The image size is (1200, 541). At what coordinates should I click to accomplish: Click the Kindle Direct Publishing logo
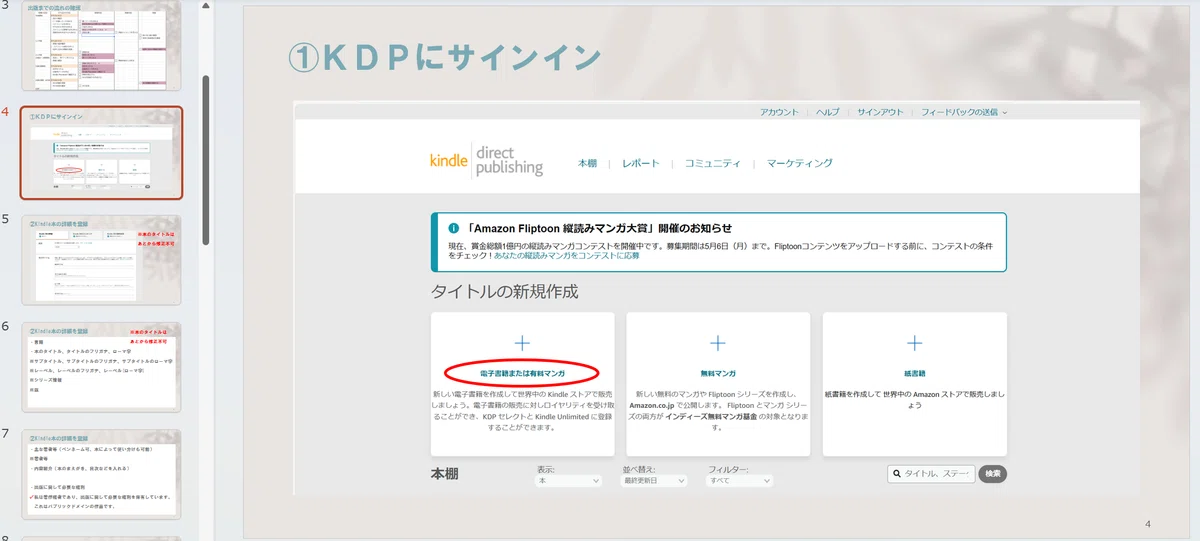tap(486, 161)
